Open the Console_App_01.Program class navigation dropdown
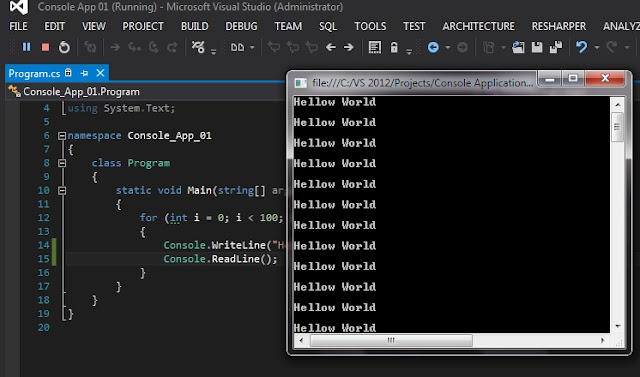The image size is (640, 377). coord(146,91)
